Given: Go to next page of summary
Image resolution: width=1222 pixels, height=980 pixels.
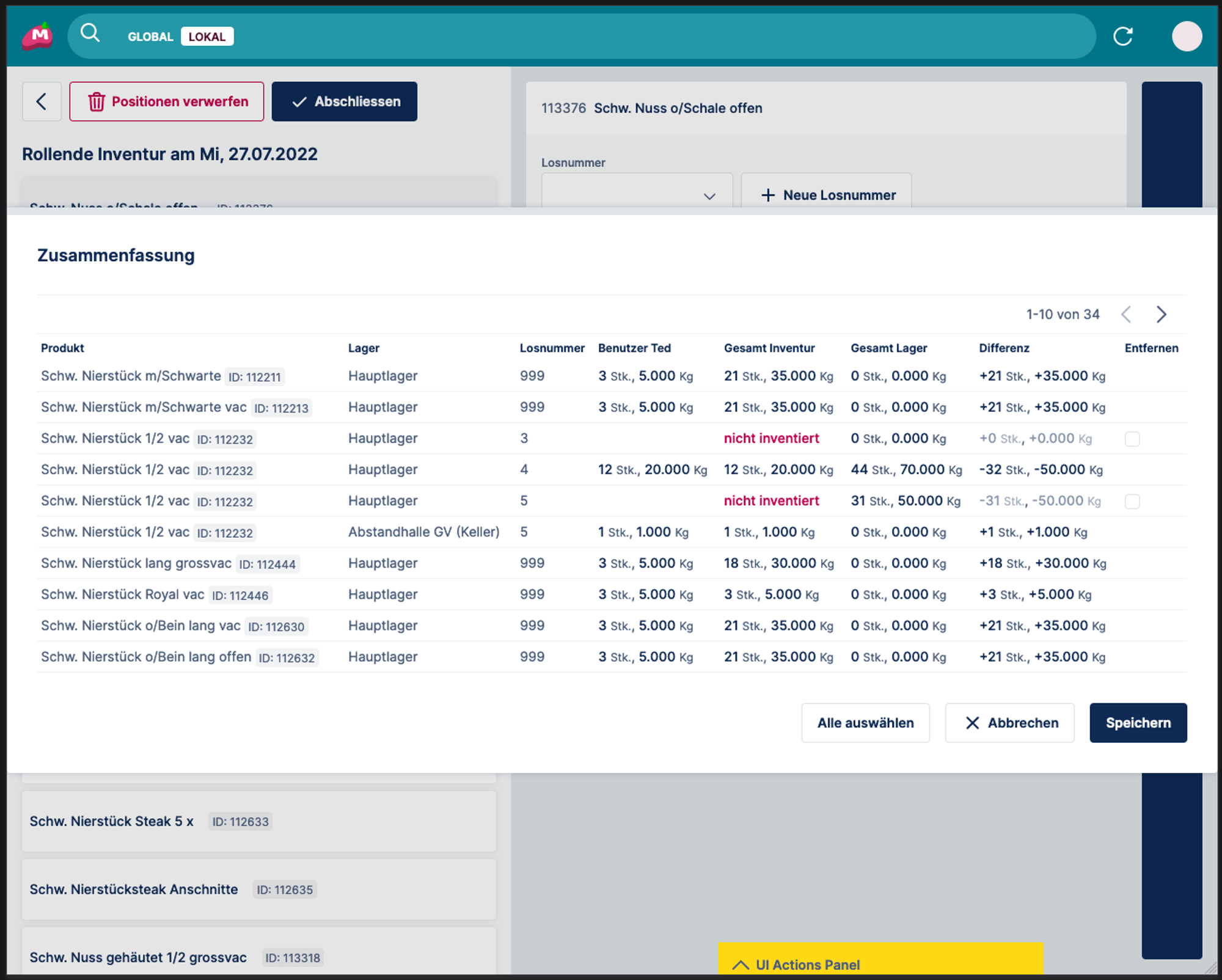Looking at the screenshot, I should point(1161,315).
